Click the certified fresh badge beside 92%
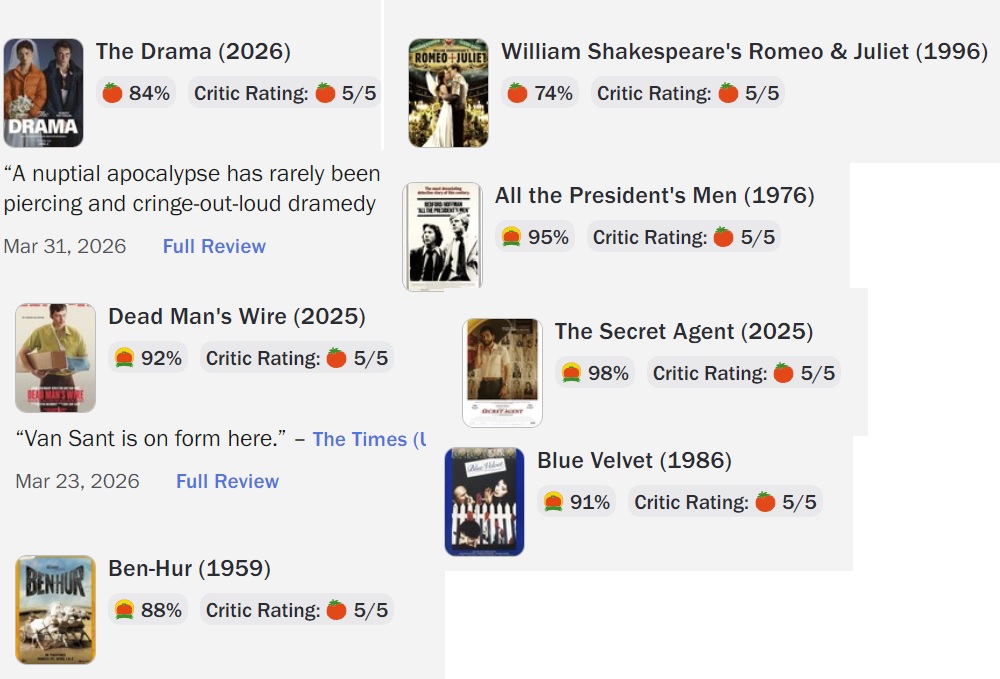This screenshot has height=679, width=1000. point(124,358)
